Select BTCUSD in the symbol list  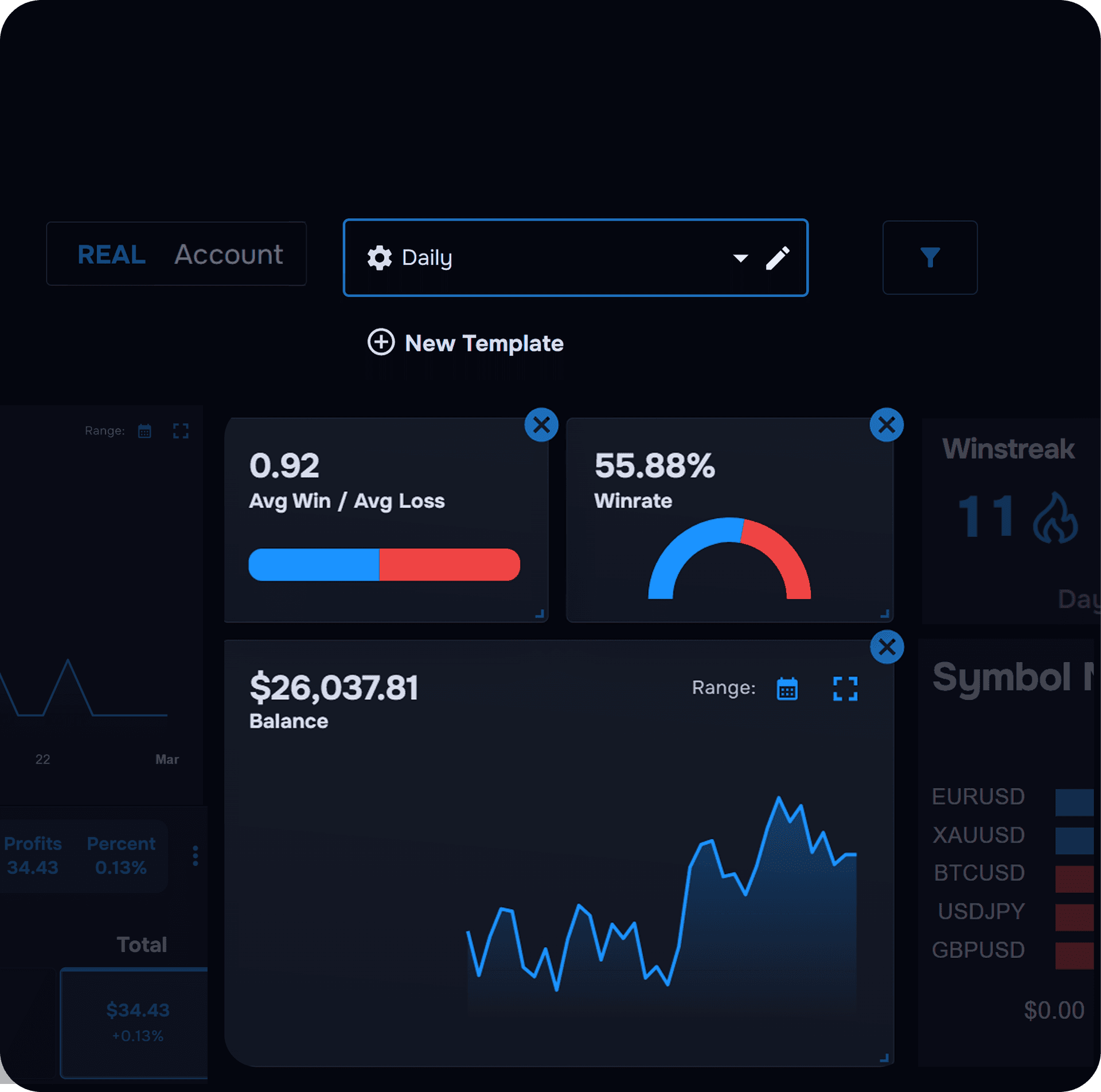979,873
